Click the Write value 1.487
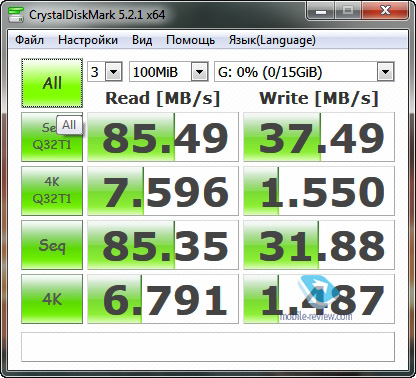This screenshot has height=378, width=416. (x=319, y=299)
